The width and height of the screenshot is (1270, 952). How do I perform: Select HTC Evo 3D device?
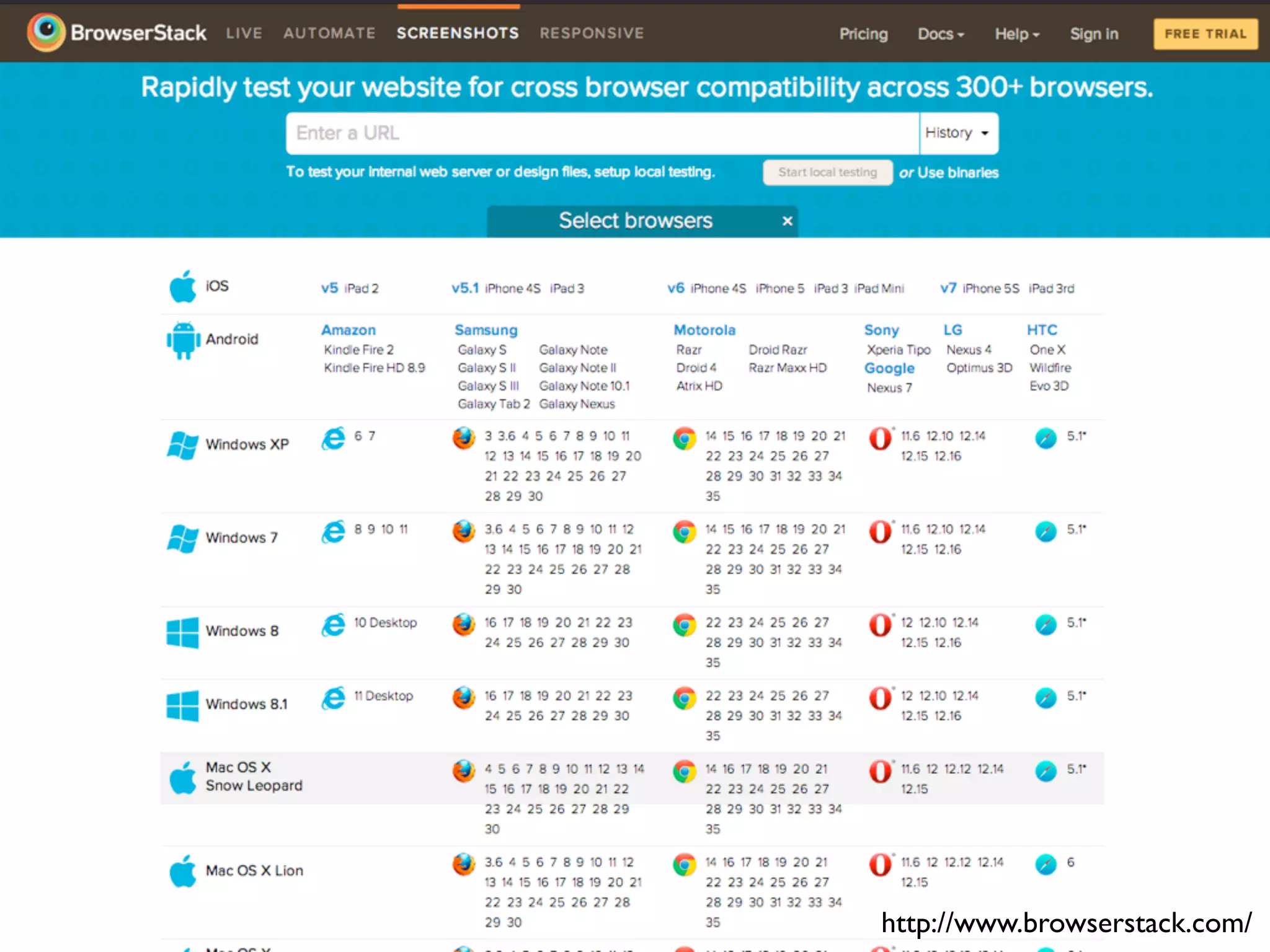pos(1049,386)
